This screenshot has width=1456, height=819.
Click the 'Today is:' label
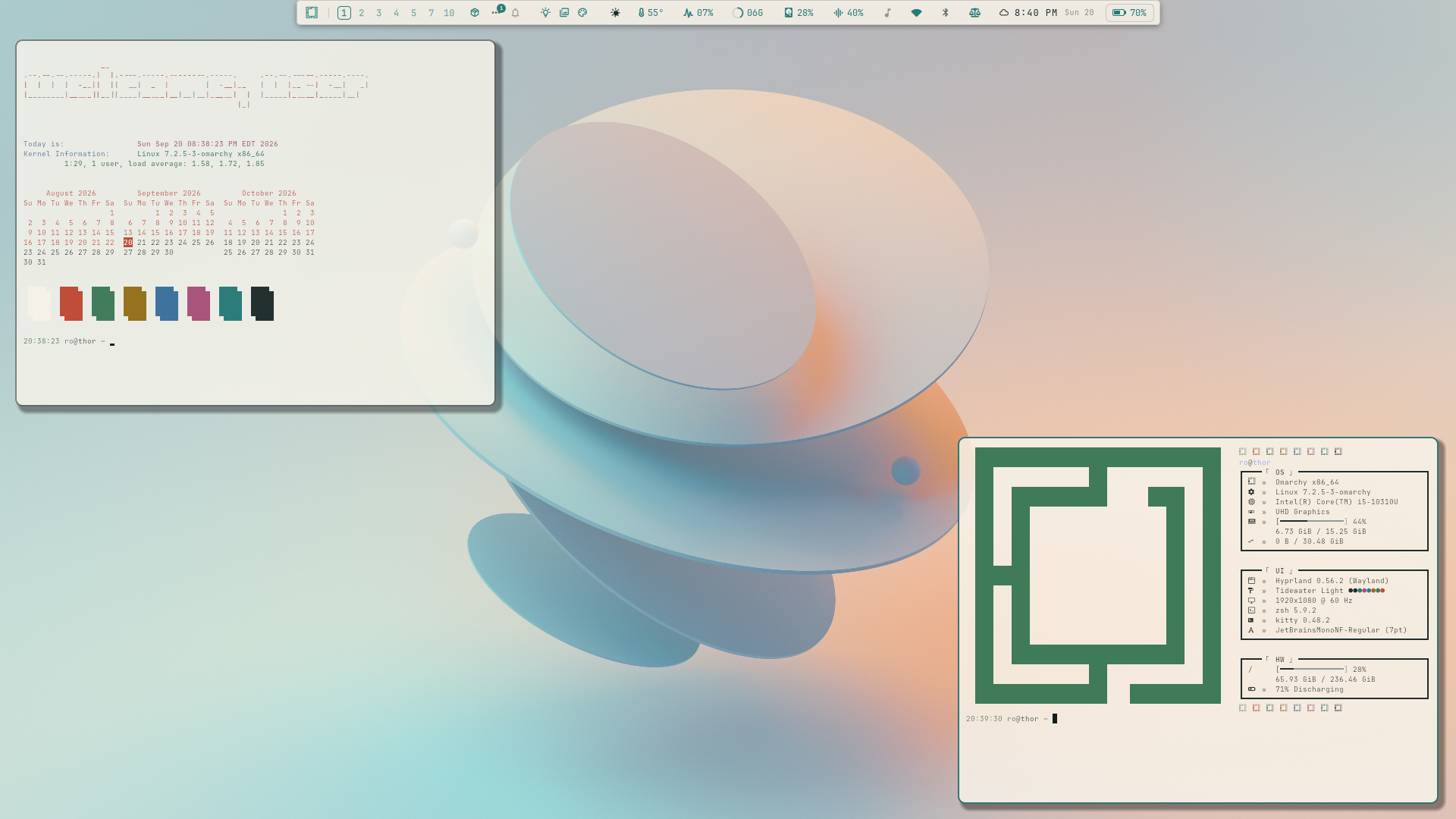[x=44, y=144]
